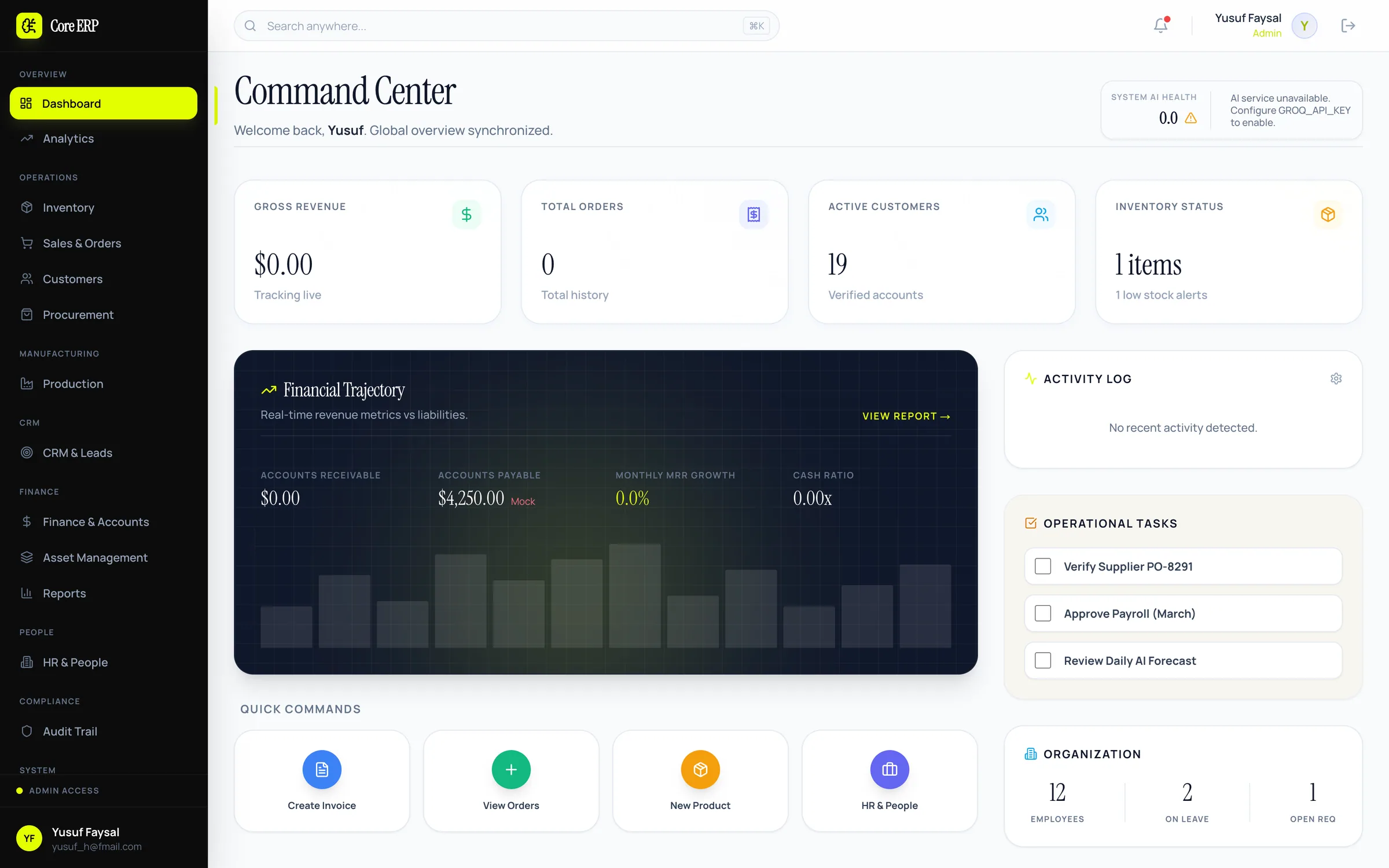
Task: Check the Verify Supplier PO-8291 task
Action: 1043,566
